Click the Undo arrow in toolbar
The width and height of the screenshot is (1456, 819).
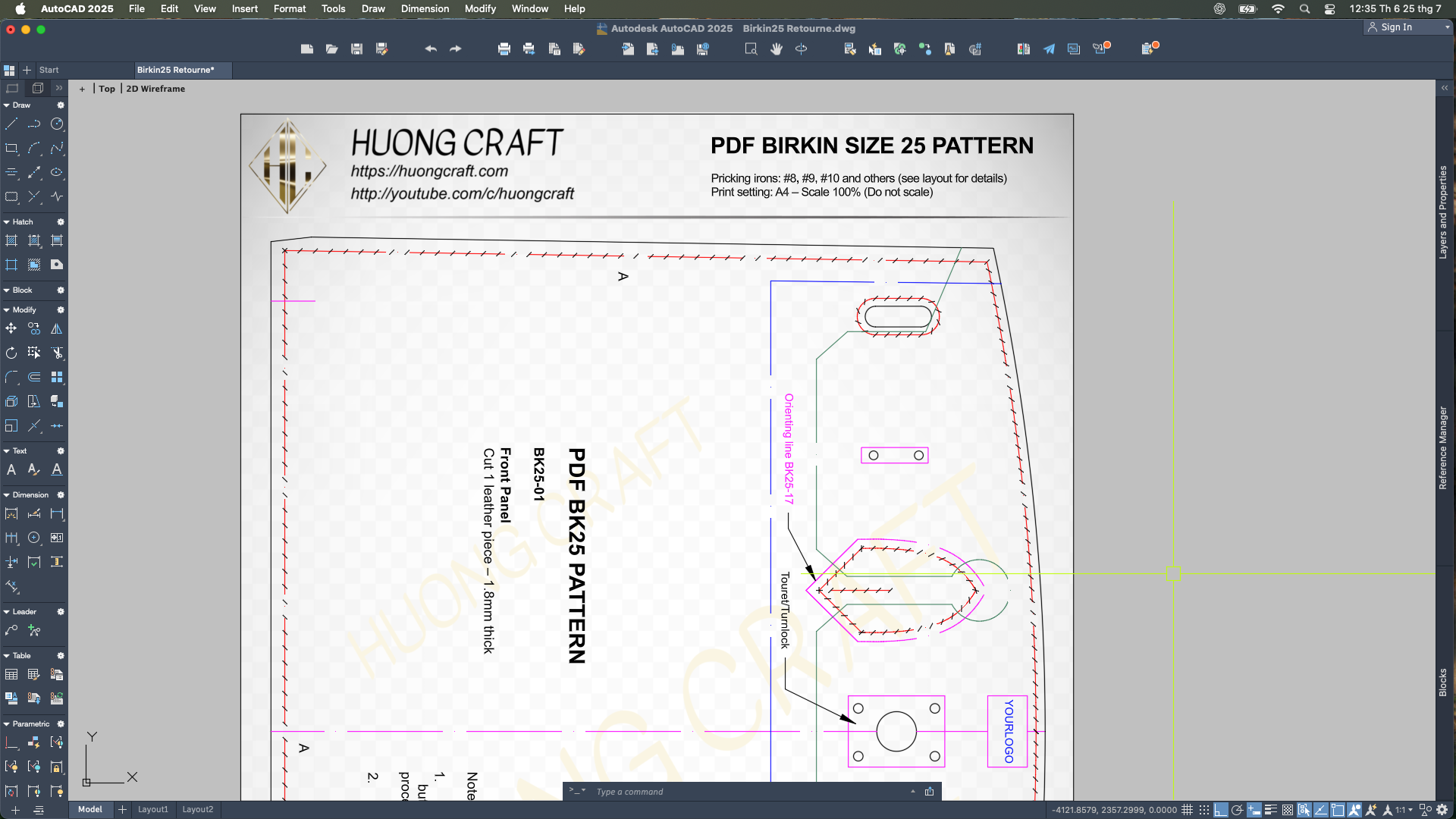[x=431, y=49]
